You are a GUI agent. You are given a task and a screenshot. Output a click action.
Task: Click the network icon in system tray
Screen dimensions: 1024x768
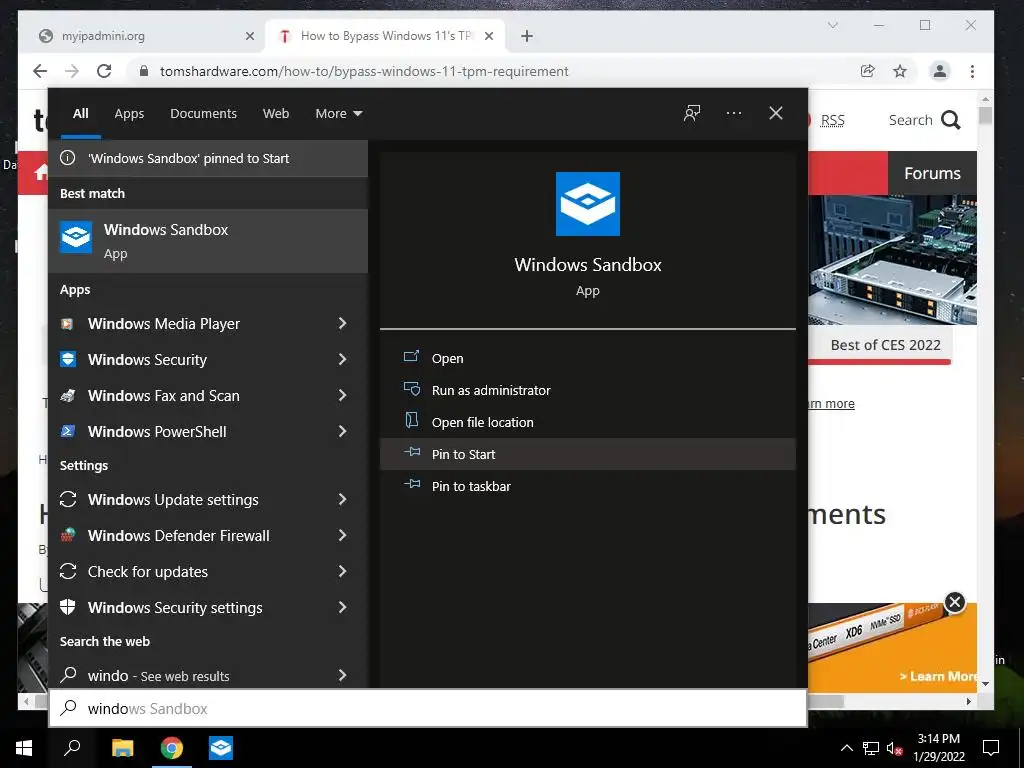(x=871, y=748)
